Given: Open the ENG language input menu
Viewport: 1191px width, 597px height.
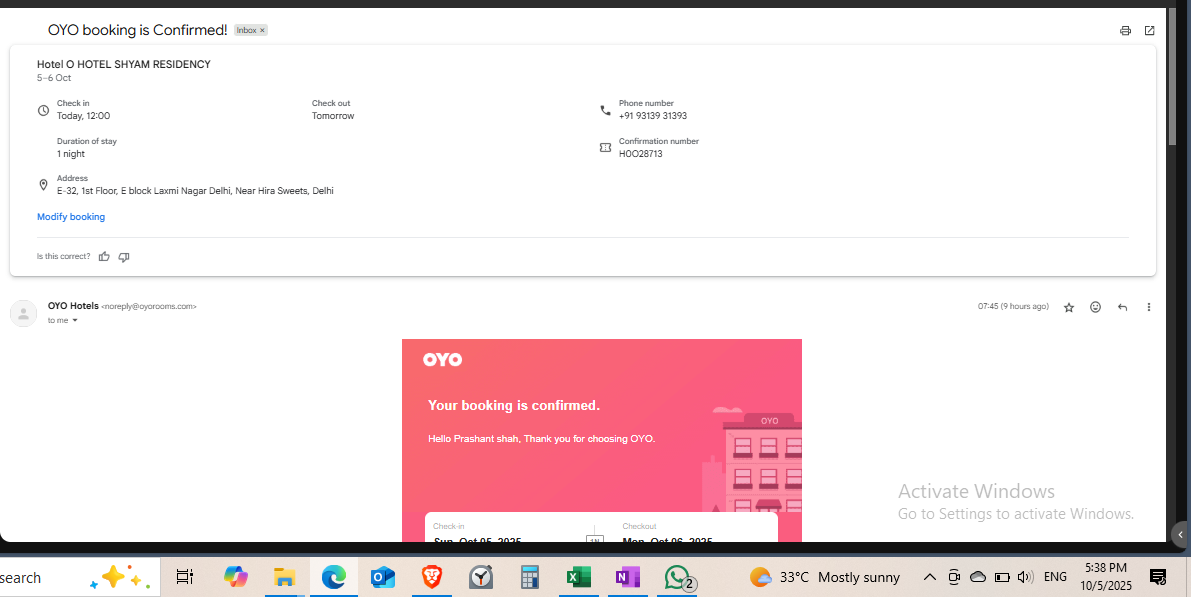Looking at the screenshot, I should [1055, 577].
